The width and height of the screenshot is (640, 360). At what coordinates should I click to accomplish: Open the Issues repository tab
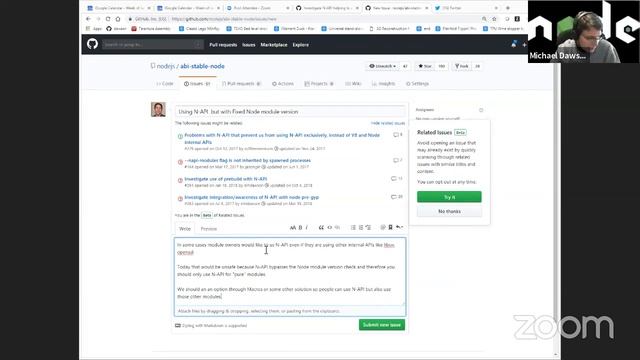click(197, 84)
